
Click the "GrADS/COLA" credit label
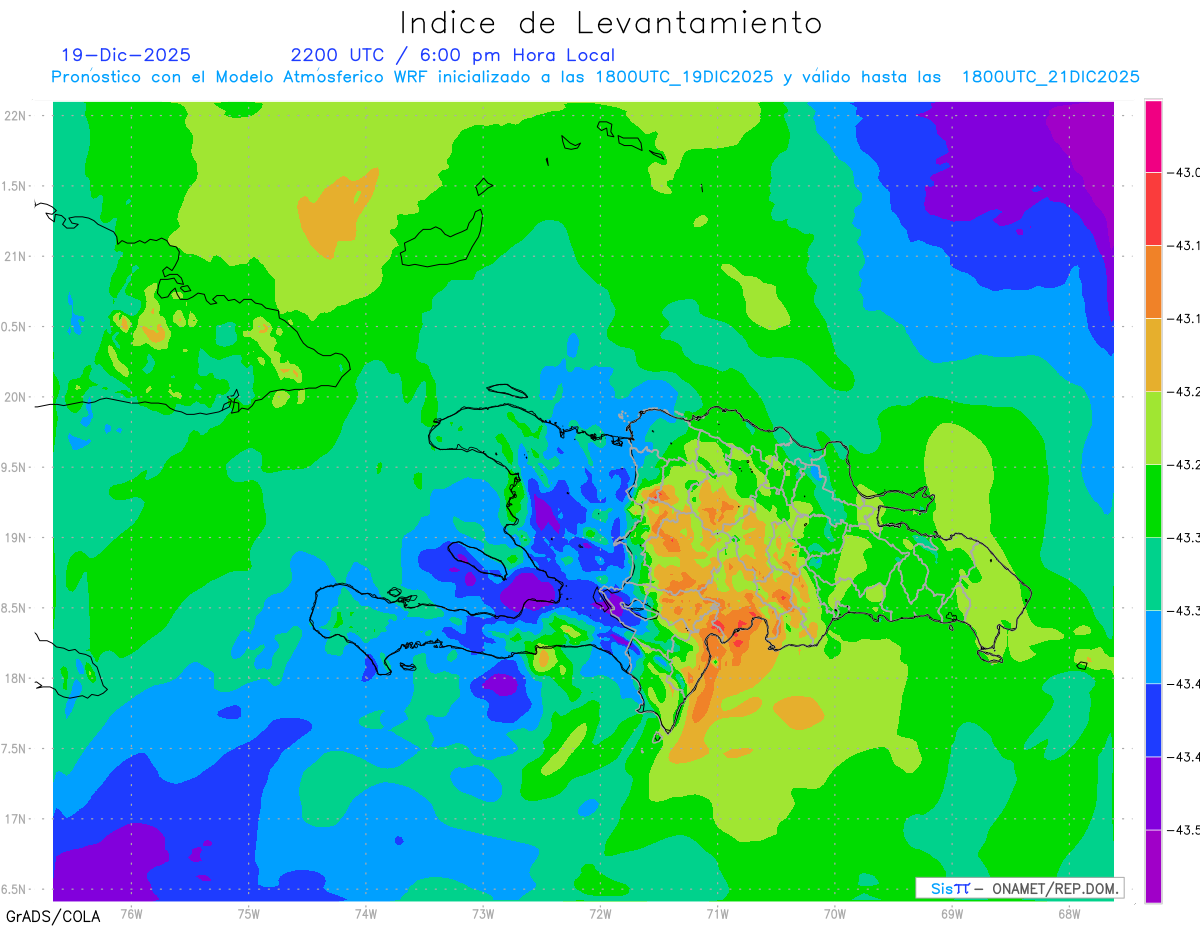[53, 916]
